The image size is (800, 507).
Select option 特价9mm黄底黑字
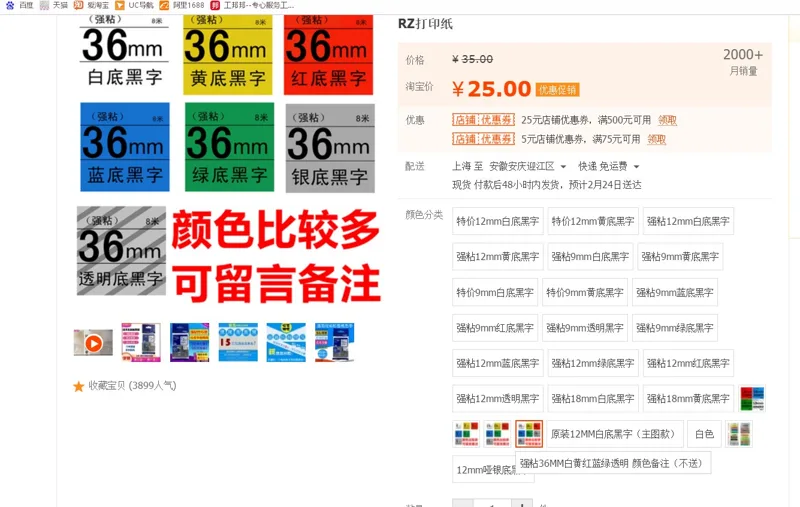pos(585,292)
